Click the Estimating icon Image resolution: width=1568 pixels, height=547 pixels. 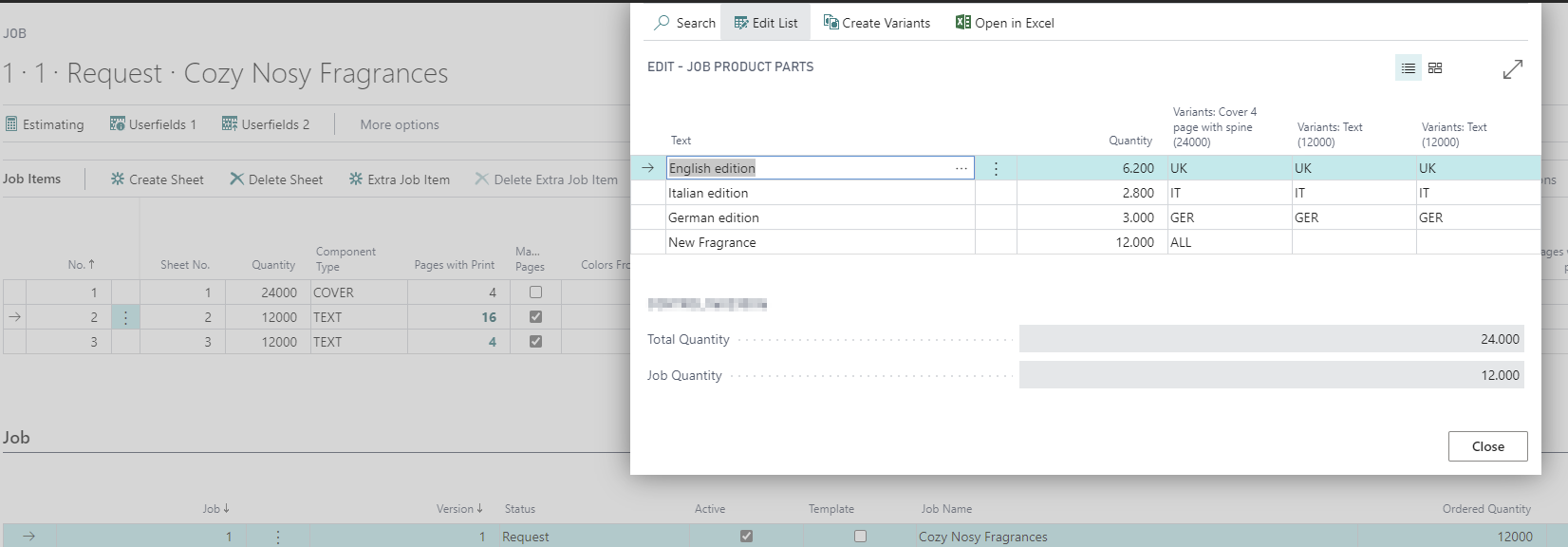(11, 123)
